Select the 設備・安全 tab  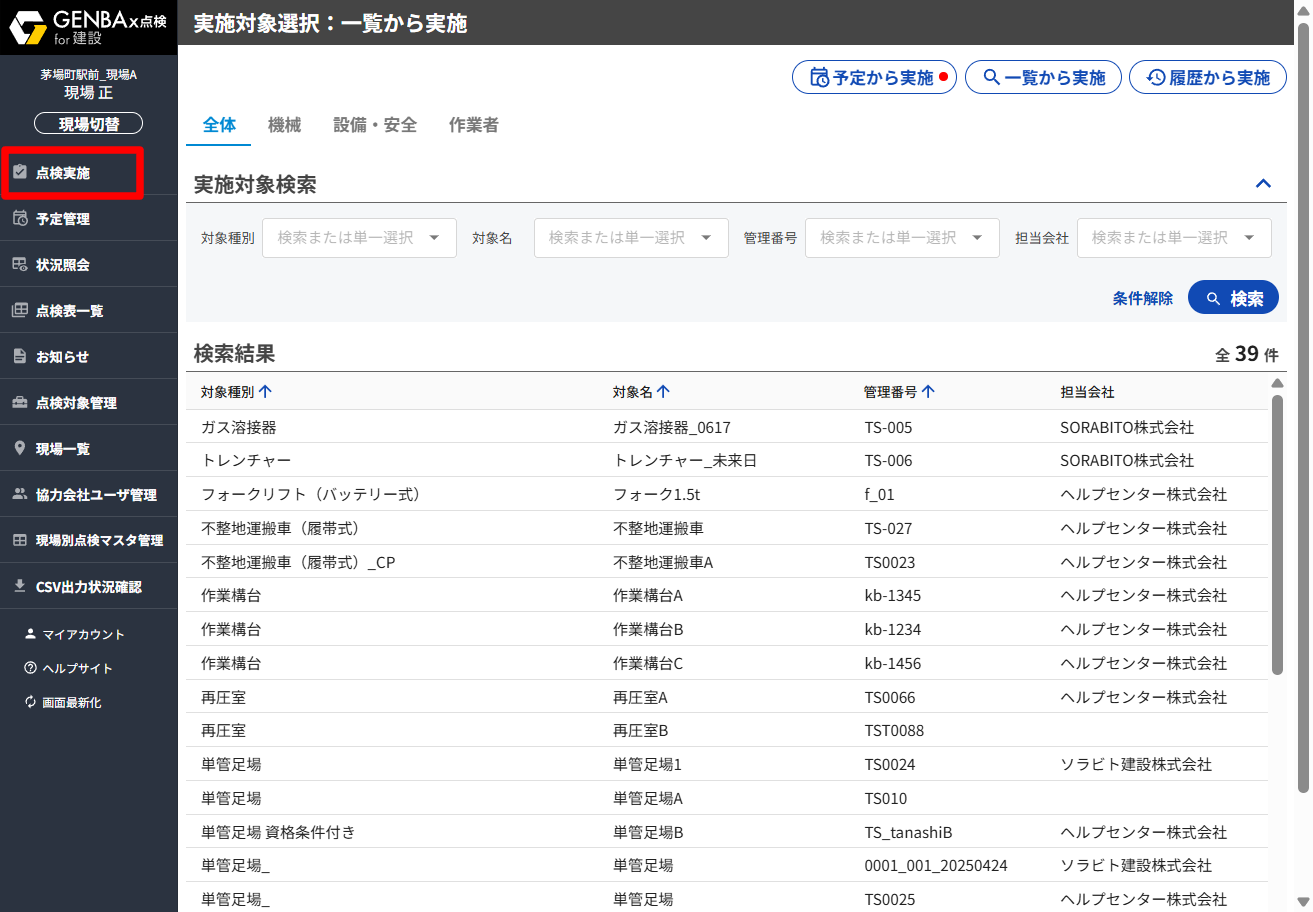pyautogui.click(x=375, y=126)
